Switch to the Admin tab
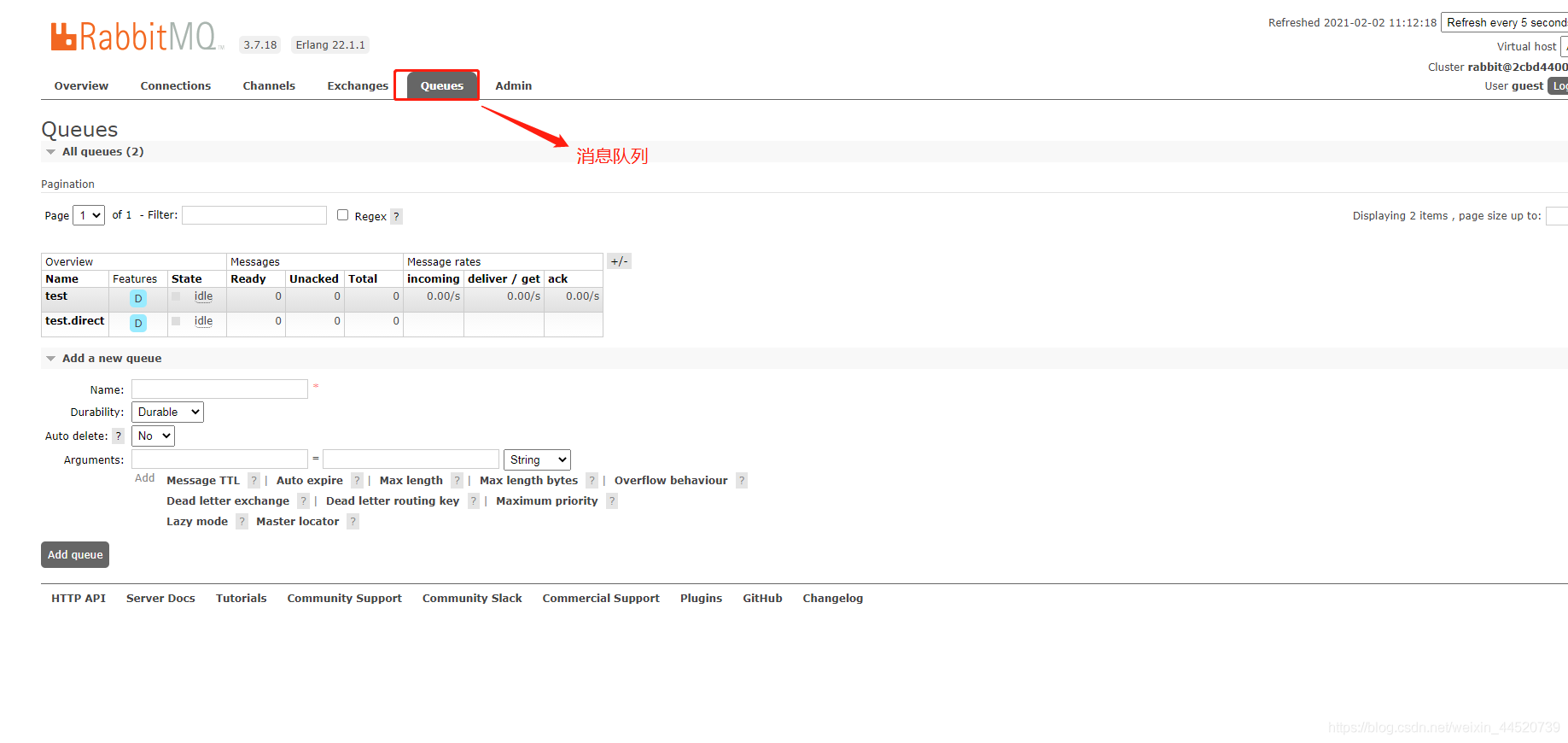The image size is (1568, 743). click(x=514, y=86)
